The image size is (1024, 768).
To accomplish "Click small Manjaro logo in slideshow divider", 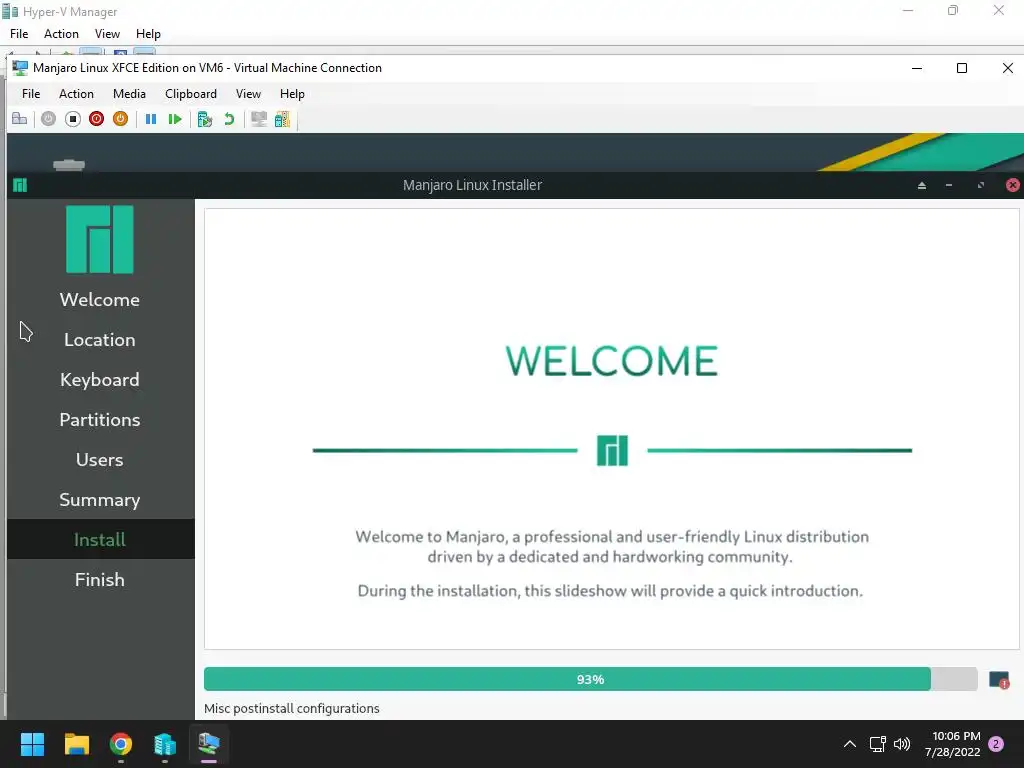I will pyautogui.click(x=613, y=451).
